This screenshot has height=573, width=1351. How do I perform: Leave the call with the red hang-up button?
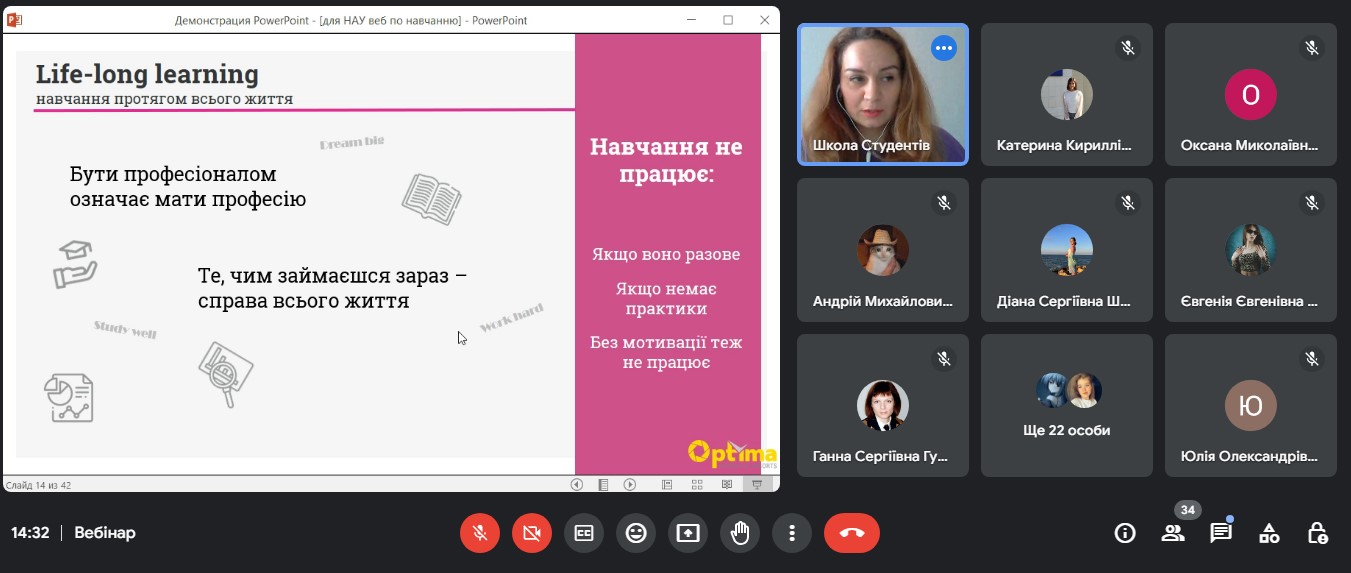click(852, 533)
